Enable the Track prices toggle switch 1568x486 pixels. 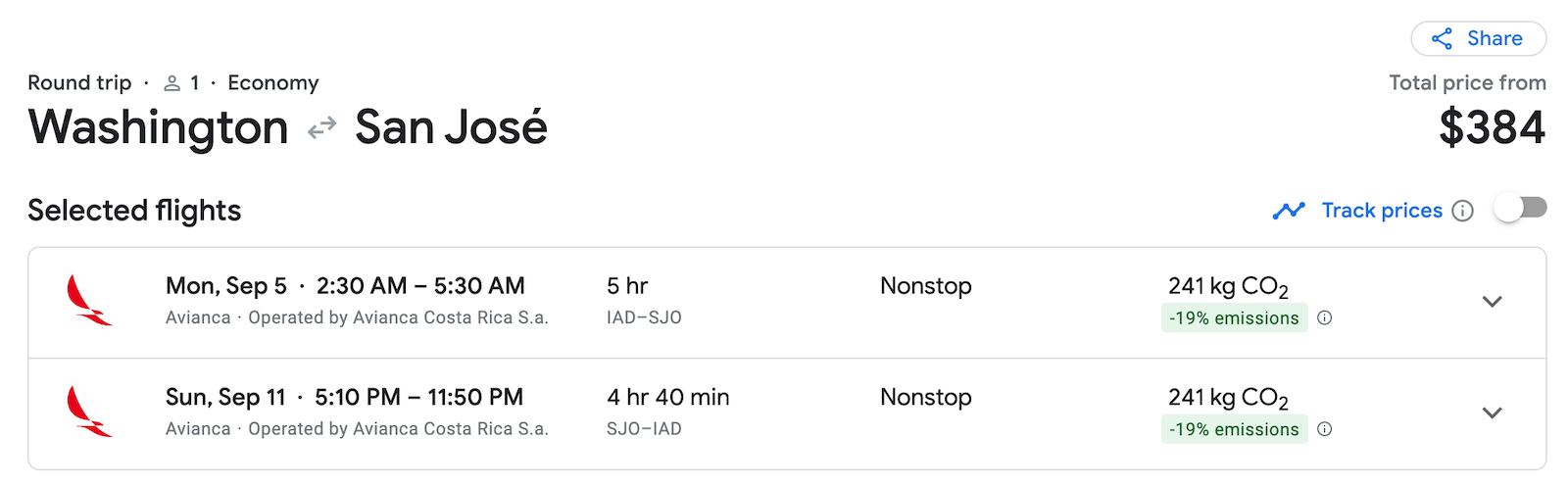pos(1520,208)
